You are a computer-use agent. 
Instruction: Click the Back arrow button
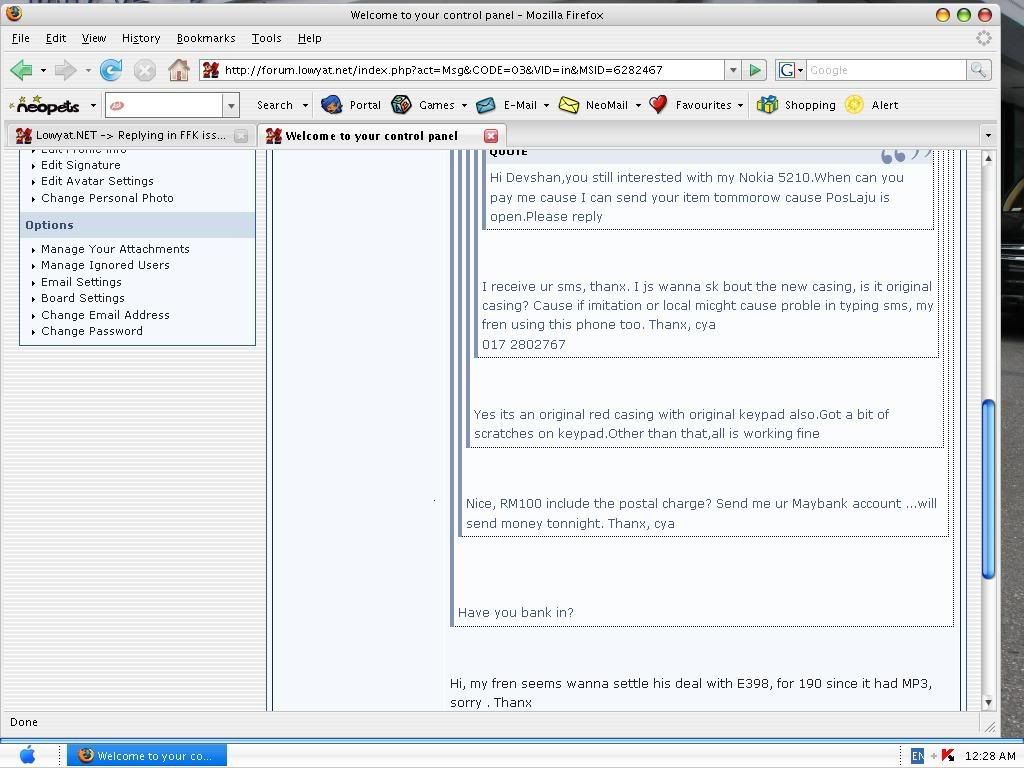(x=21, y=70)
